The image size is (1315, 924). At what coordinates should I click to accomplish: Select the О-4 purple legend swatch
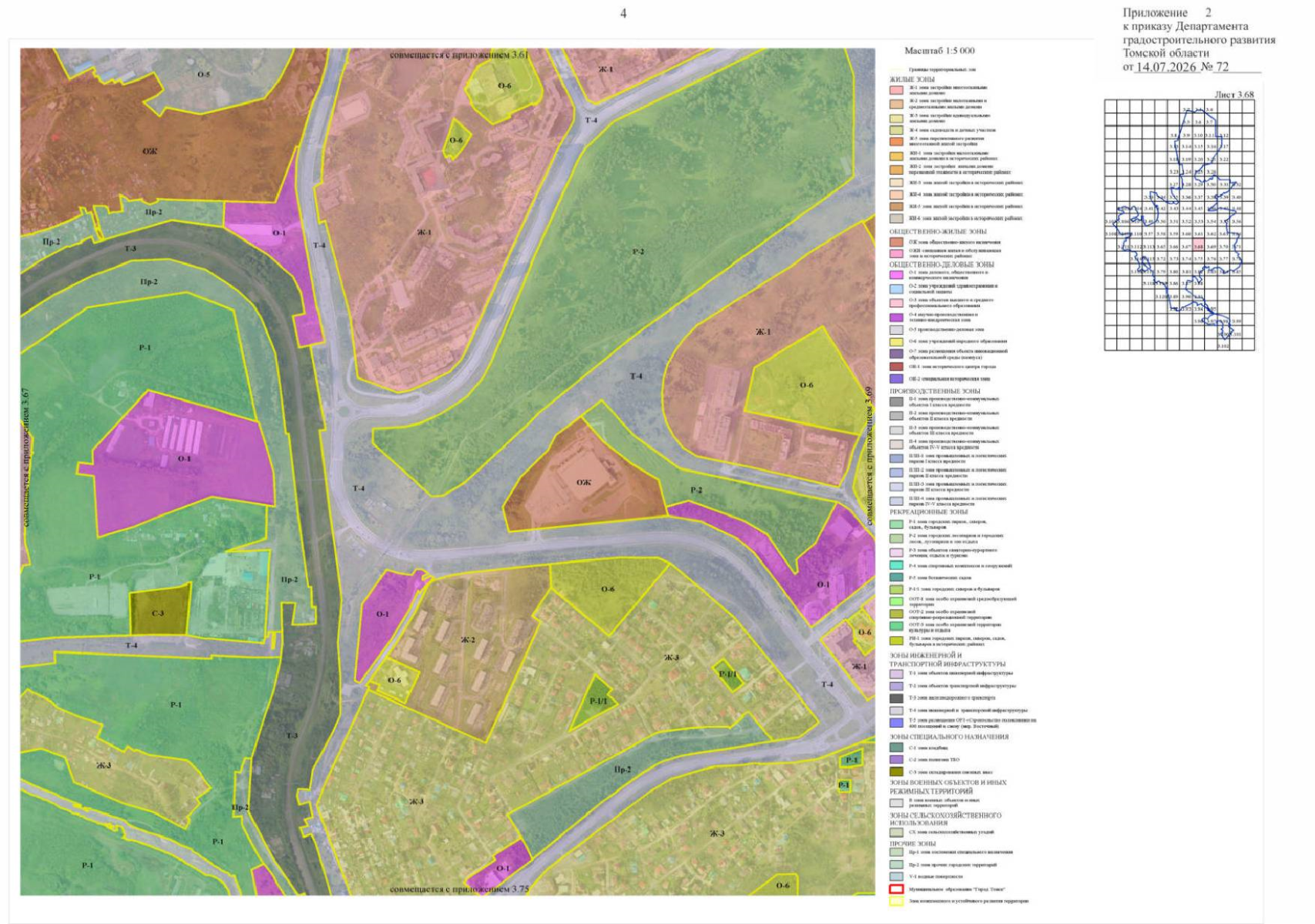(896, 316)
